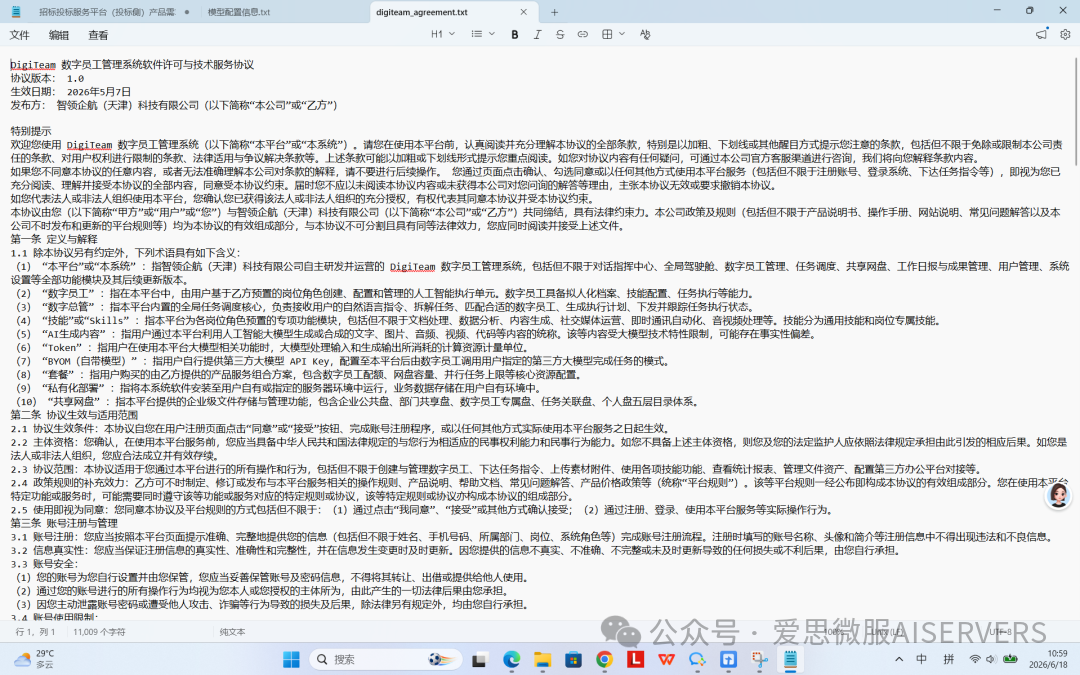Click the vertical scrollbar thumb

coord(1076,110)
